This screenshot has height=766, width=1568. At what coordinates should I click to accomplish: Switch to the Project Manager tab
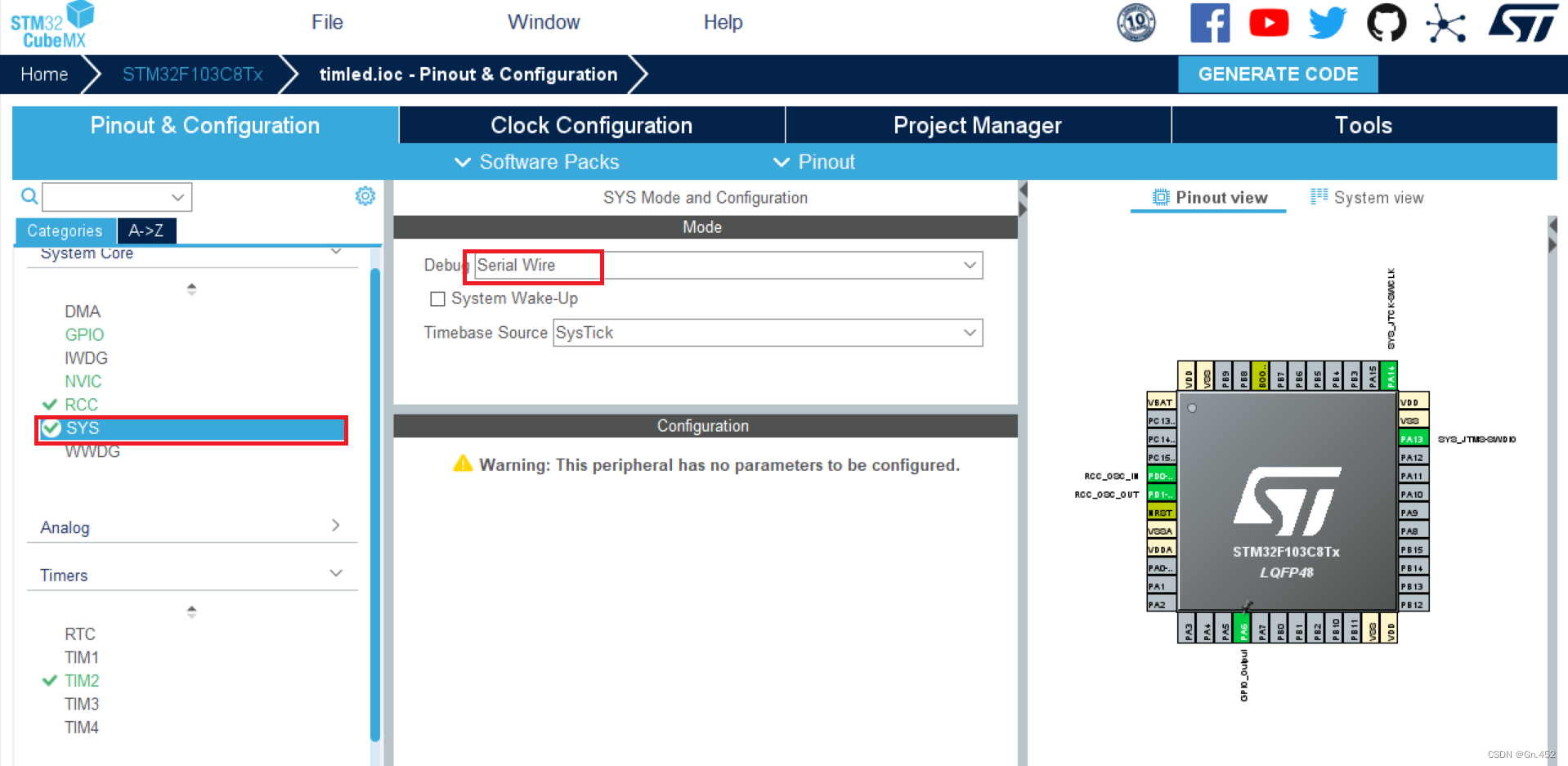(978, 125)
